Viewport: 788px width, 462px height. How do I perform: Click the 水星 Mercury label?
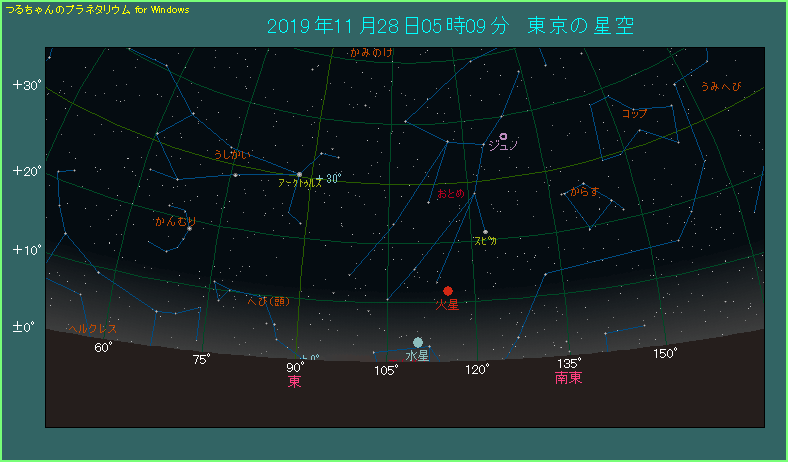(x=417, y=355)
